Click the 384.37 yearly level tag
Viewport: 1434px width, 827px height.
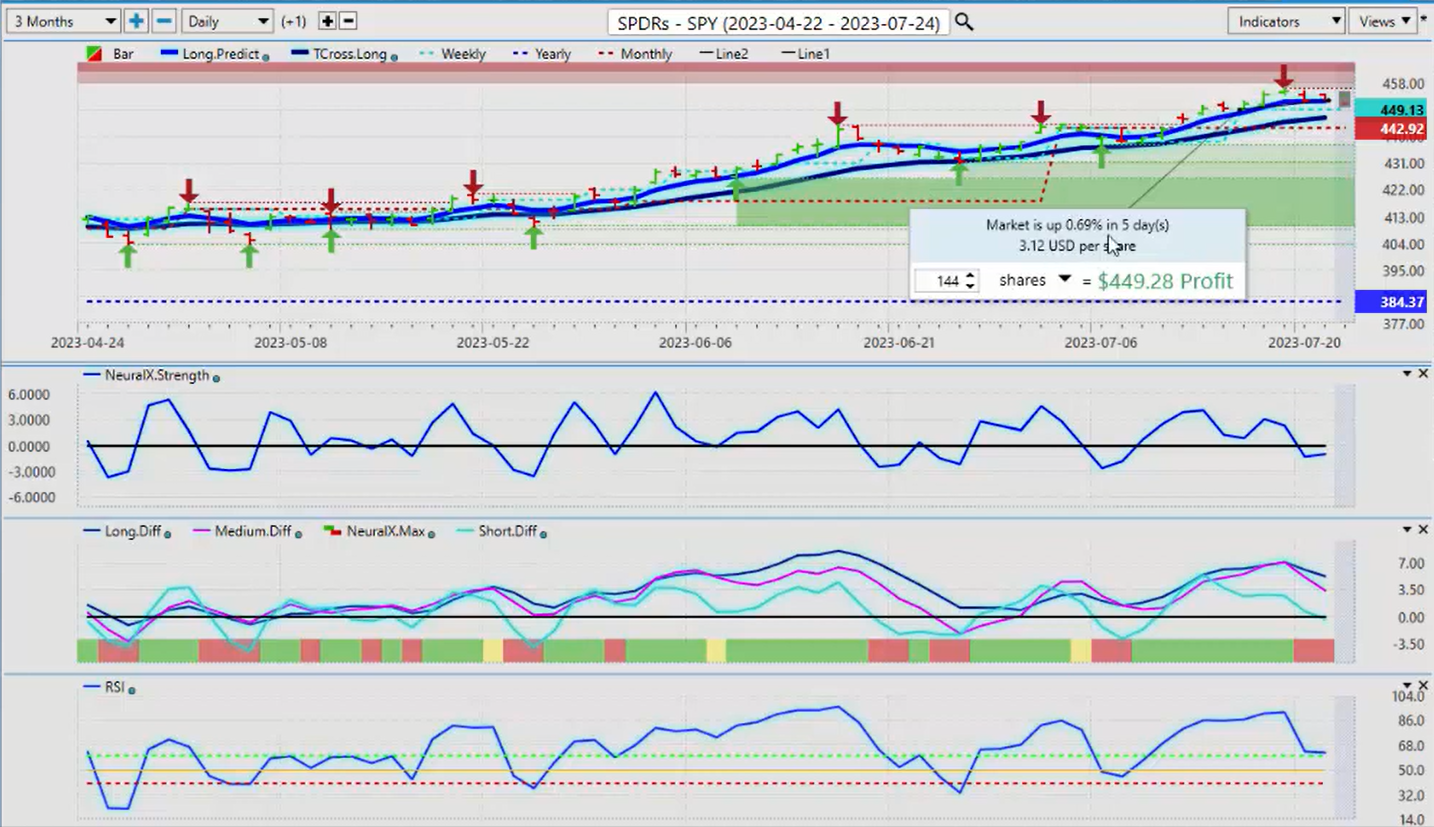pyautogui.click(x=1392, y=301)
